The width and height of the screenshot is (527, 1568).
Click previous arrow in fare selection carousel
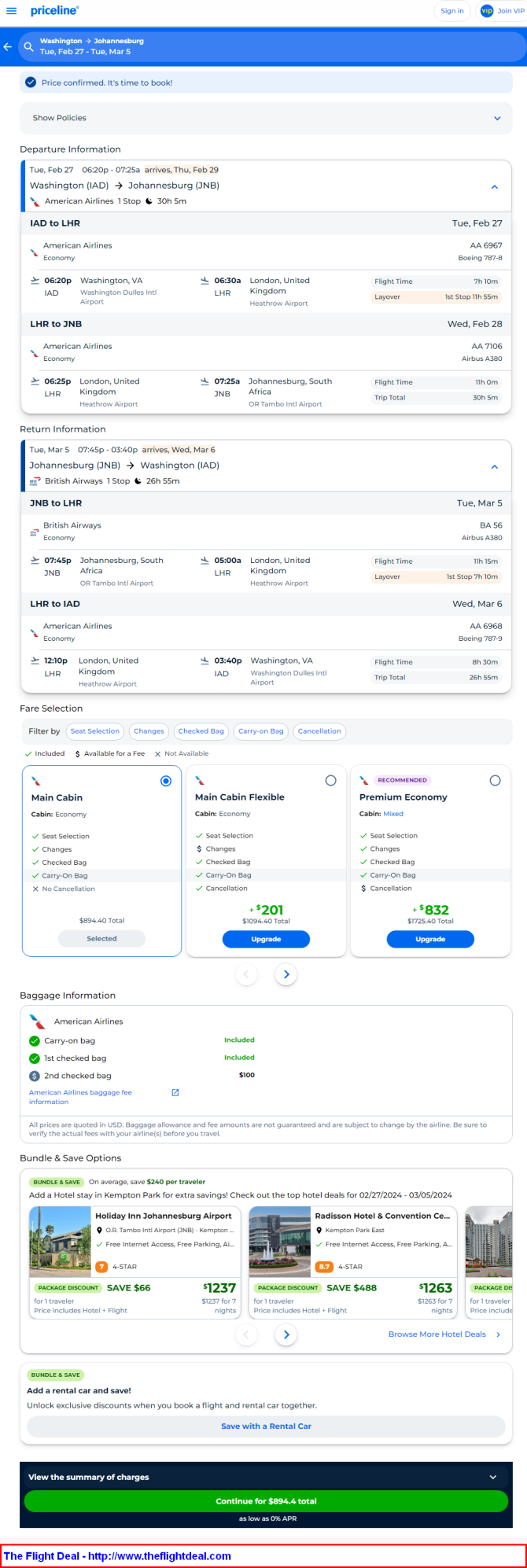246,974
